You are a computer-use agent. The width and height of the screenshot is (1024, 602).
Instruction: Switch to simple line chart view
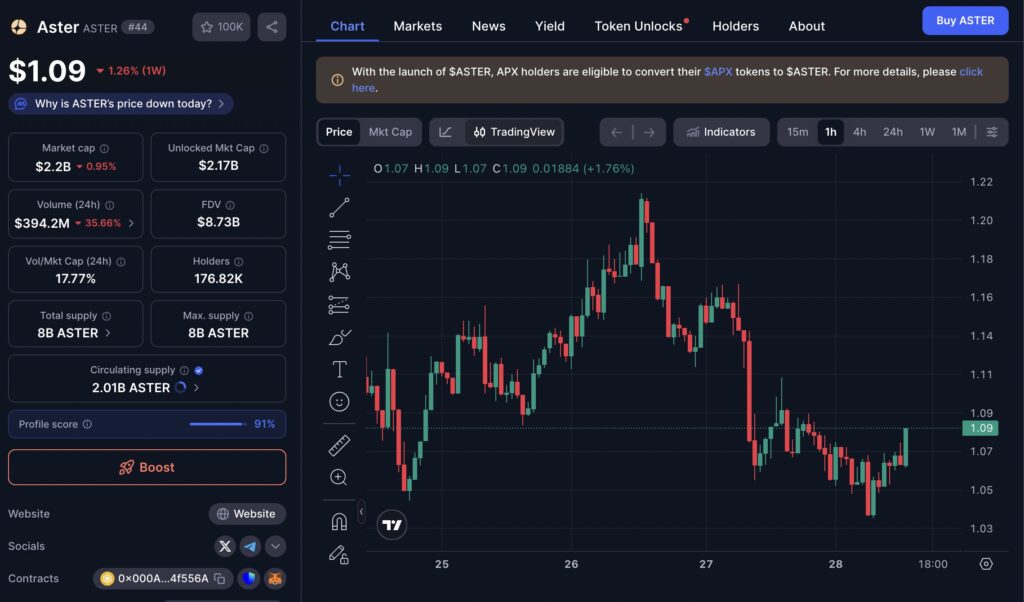coord(445,132)
